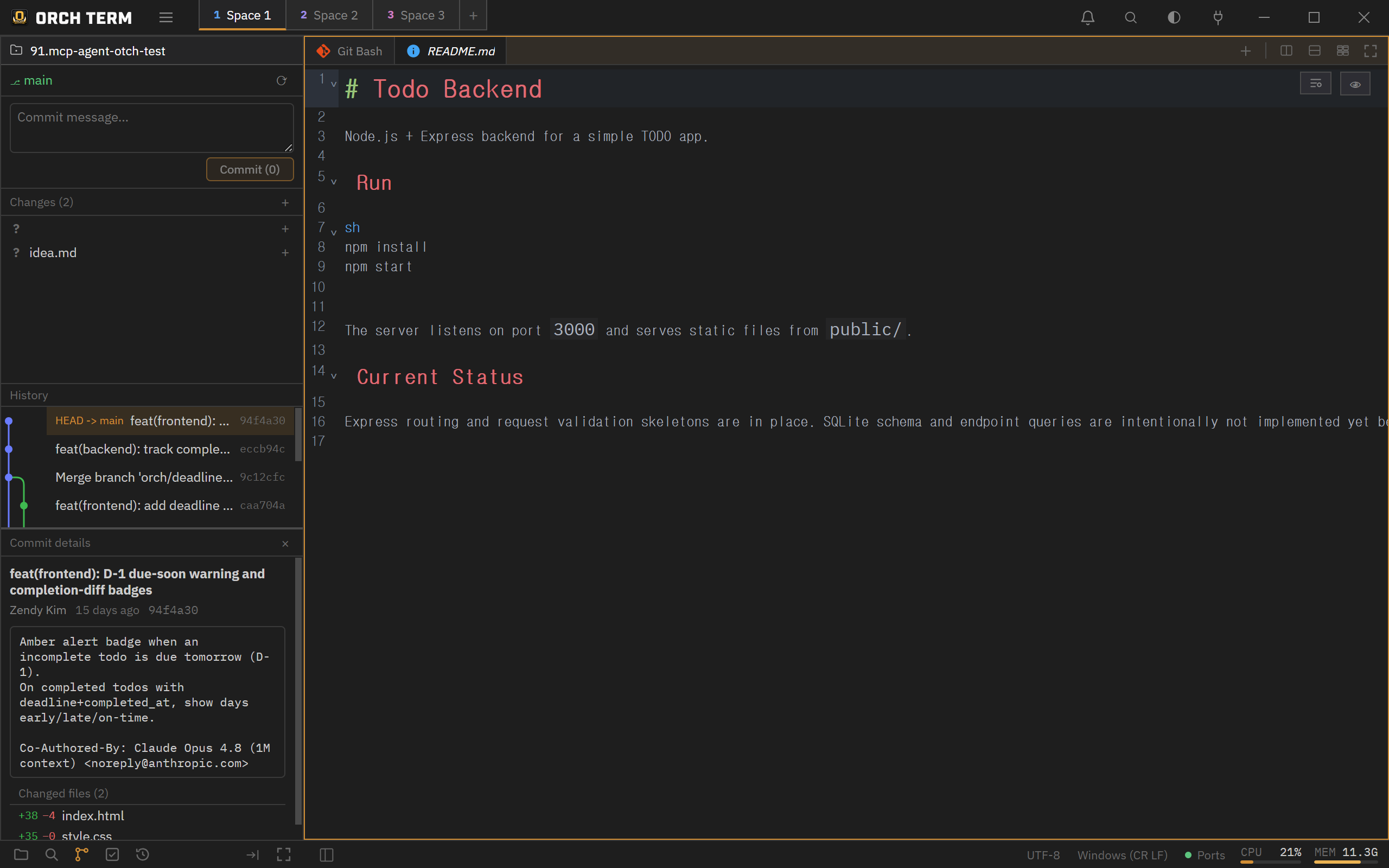Screen dimensions: 1389x868
Task: Open the file explorer from bottom bar
Action: point(21,854)
